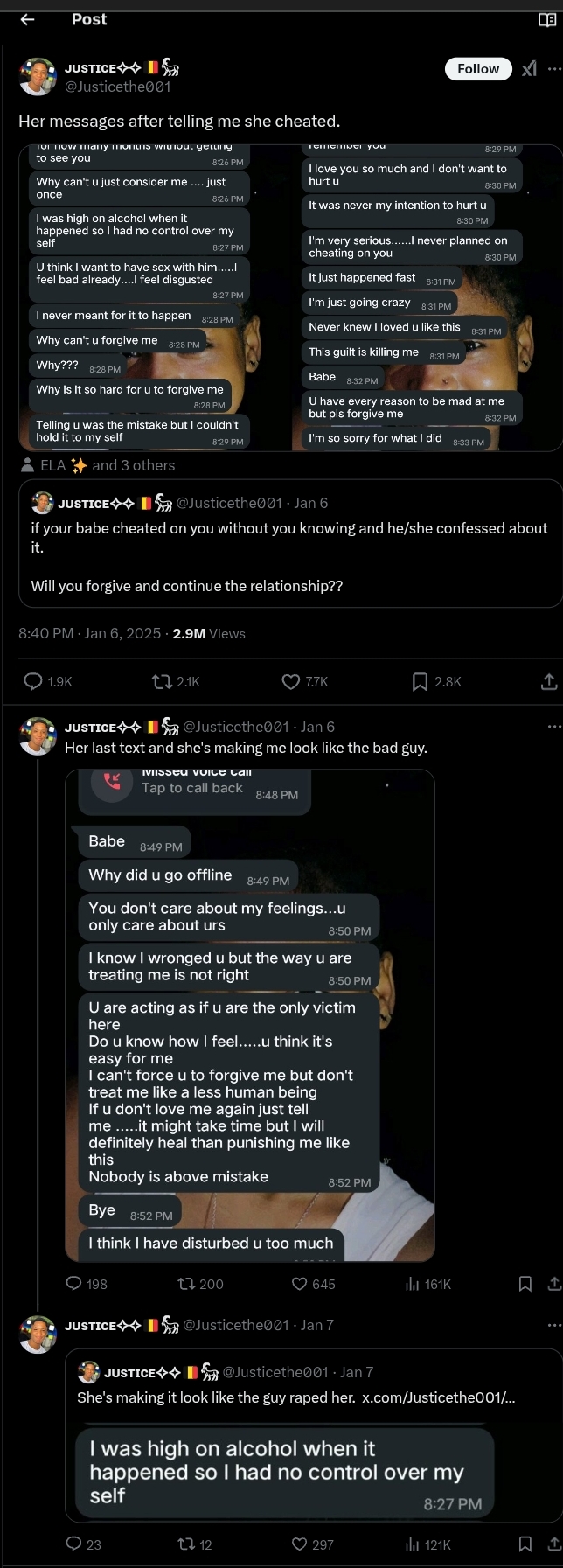Open the x.com/Justicethe001 link in quoted post
The image size is (563, 1568).
pyautogui.click(x=438, y=1397)
